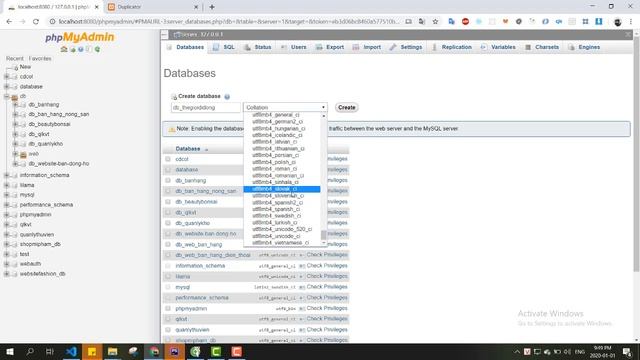Image resolution: width=640 pixels, height=360 pixels.
Task: Expand the mysql node in tree
Action: coord(7,195)
